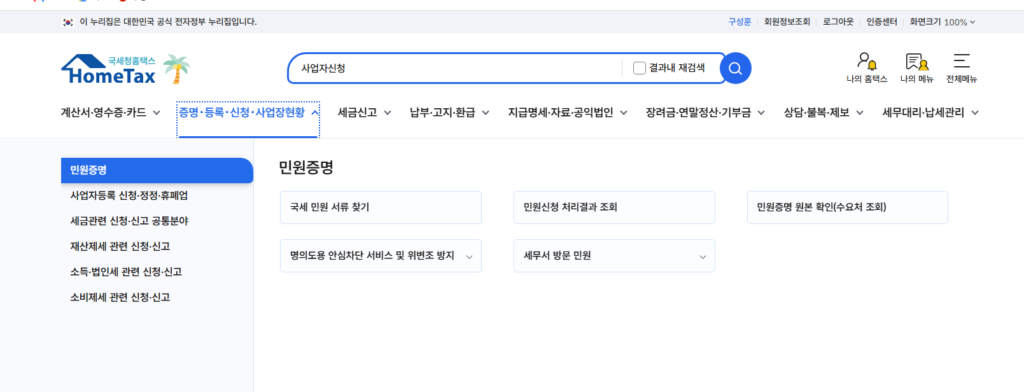
Task: Select 재산제세 관련 신청·신고
Action: (120, 246)
